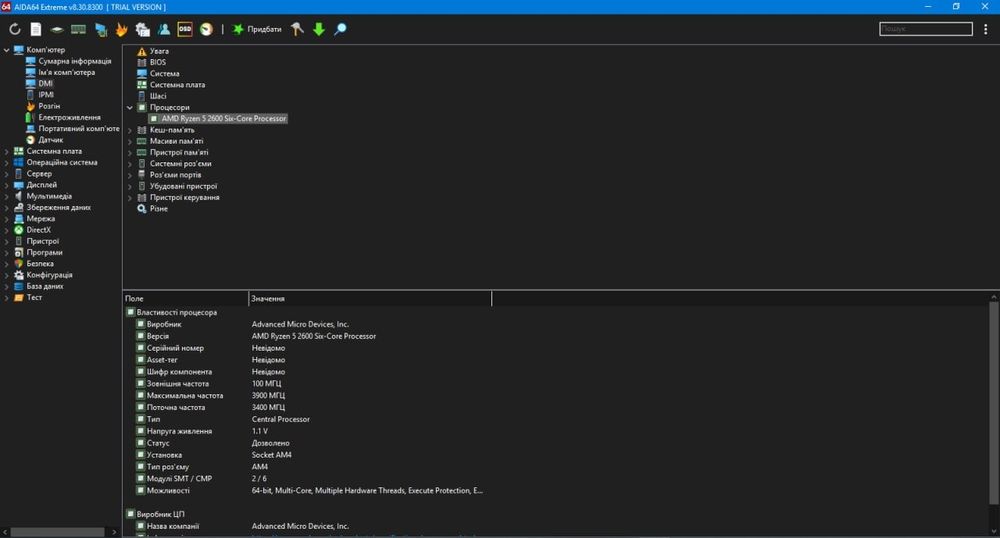The image size is (1000, 538).
Task: Select the Датчик sensor item
Action: [x=50, y=140]
